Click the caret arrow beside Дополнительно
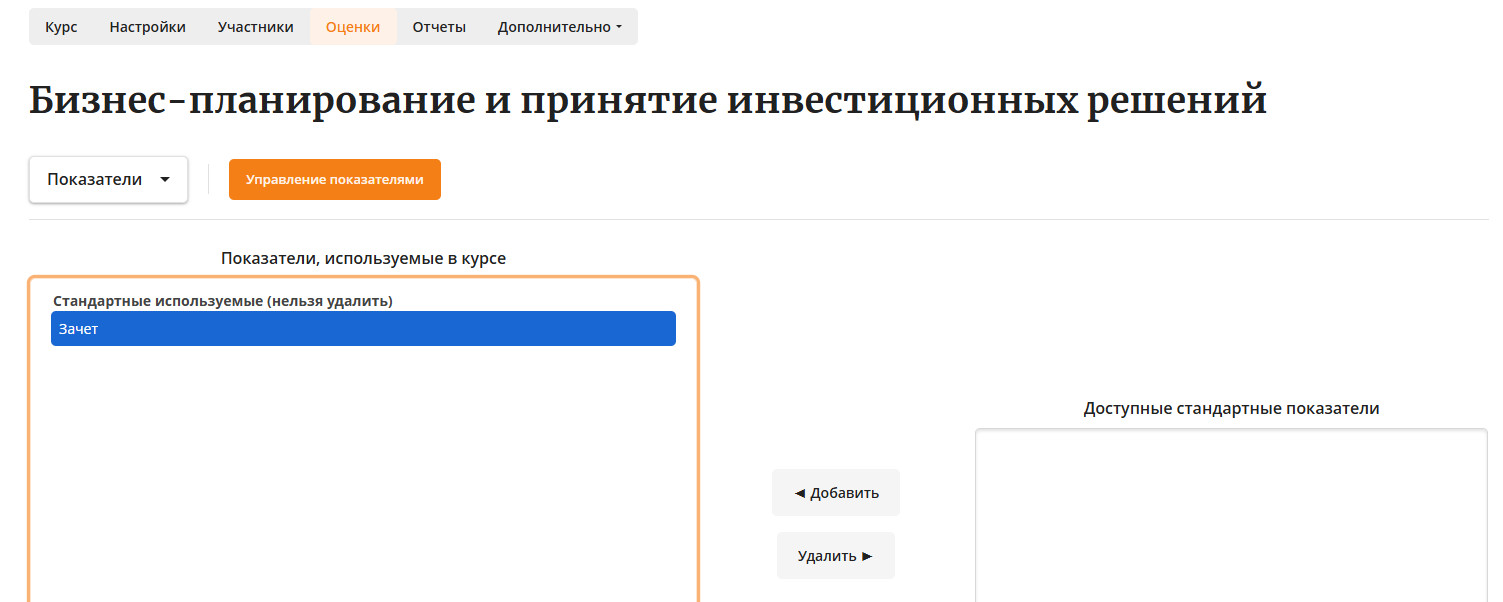 tap(619, 28)
